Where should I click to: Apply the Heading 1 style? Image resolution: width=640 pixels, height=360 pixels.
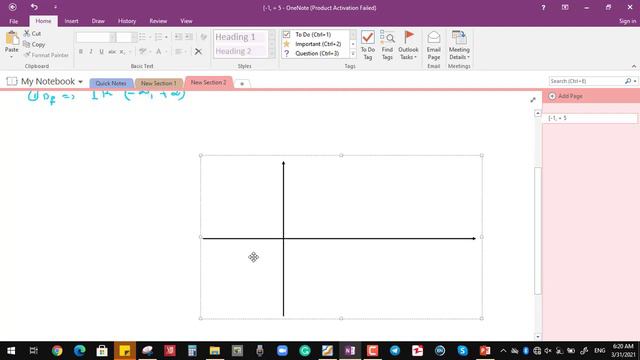(241, 37)
